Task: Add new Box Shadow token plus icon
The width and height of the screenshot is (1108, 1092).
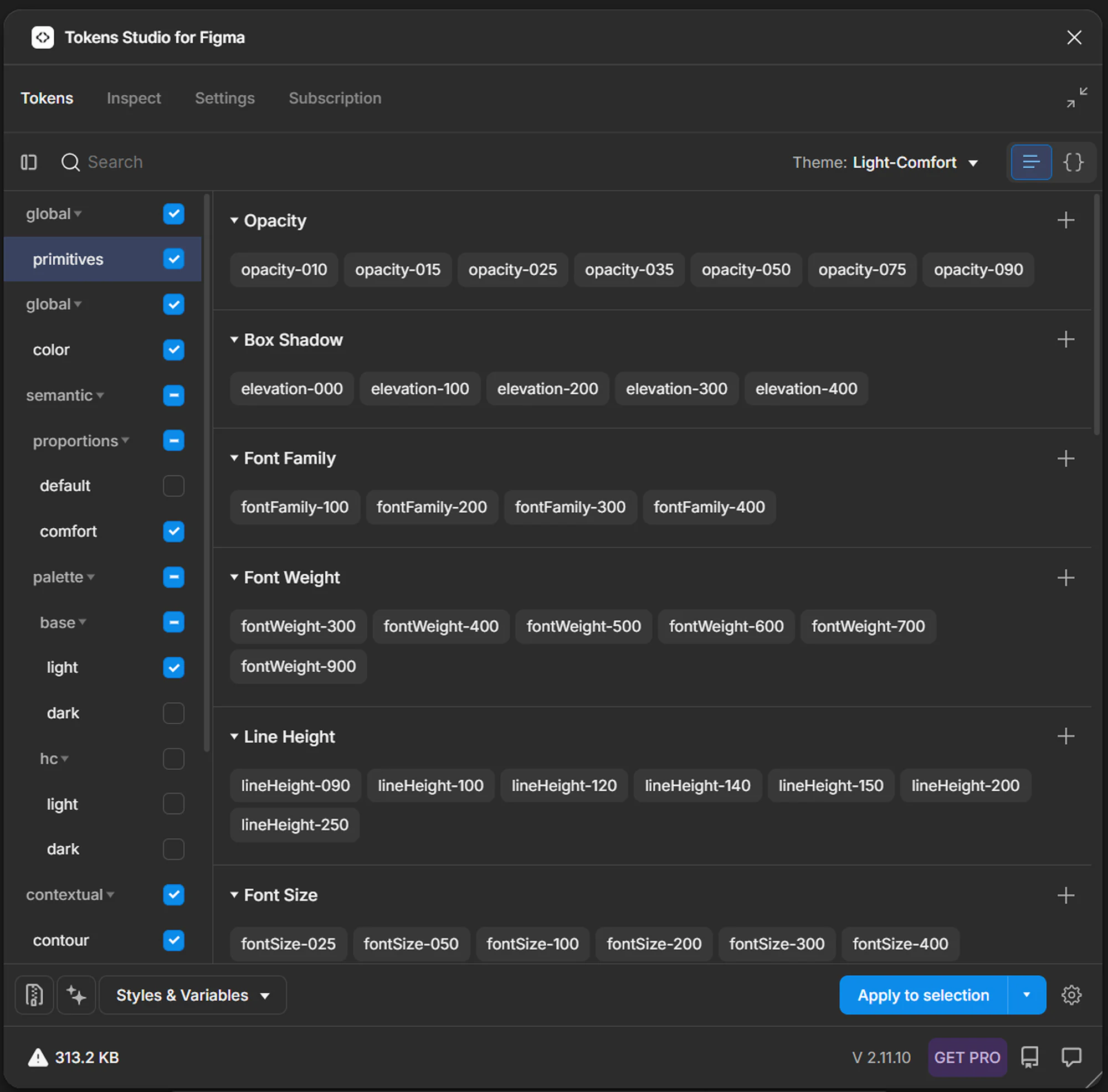Action: coord(1065,339)
